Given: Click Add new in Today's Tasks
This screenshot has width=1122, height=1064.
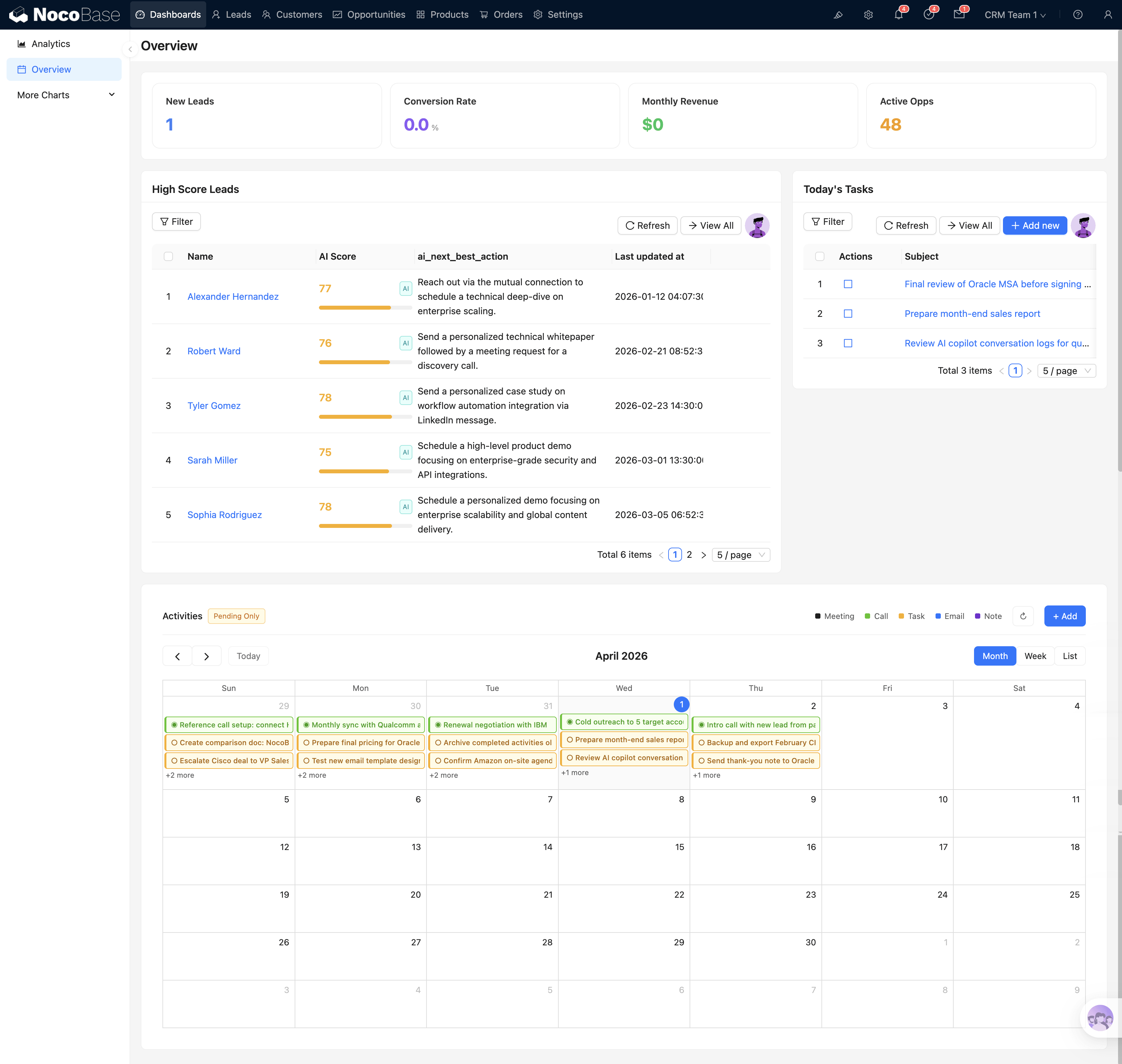Looking at the screenshot, I should point(1035,226).
